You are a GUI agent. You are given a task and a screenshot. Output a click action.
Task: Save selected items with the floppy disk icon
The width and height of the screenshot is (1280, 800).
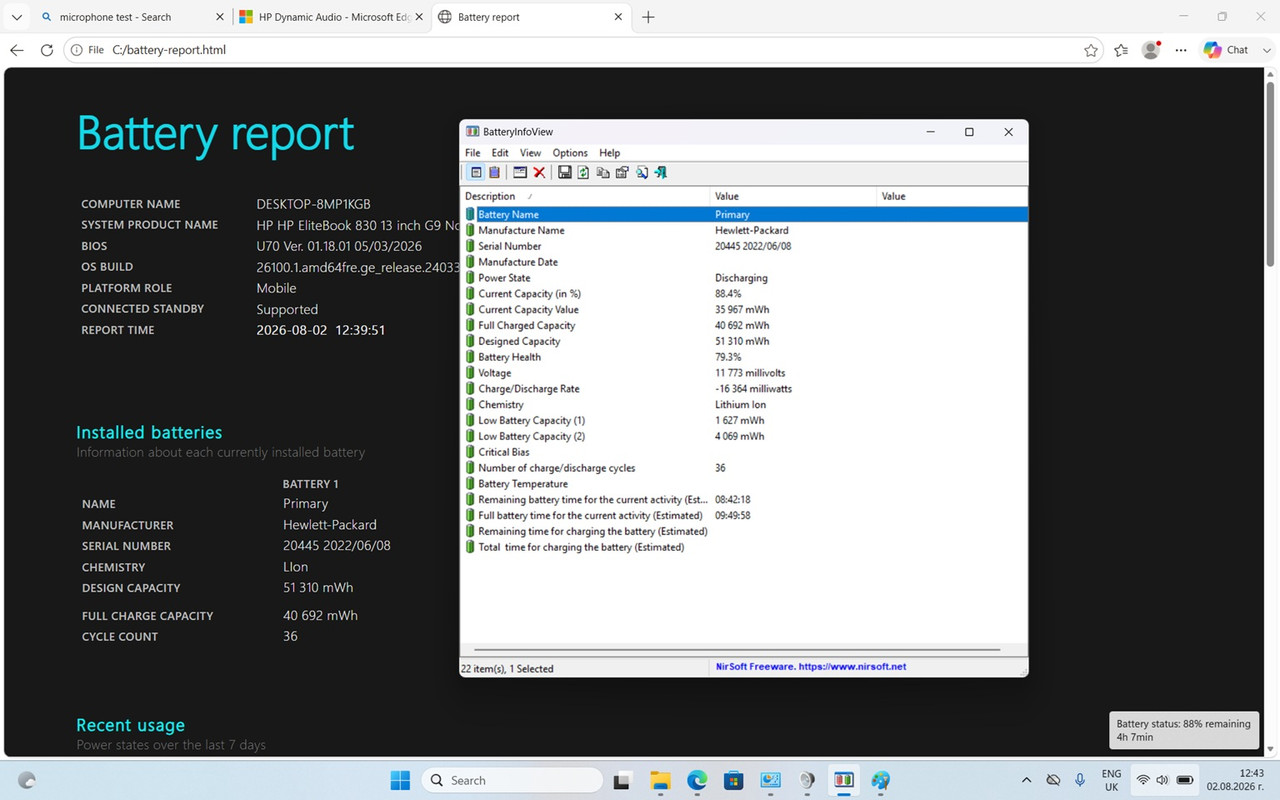[x=565, y=173]
